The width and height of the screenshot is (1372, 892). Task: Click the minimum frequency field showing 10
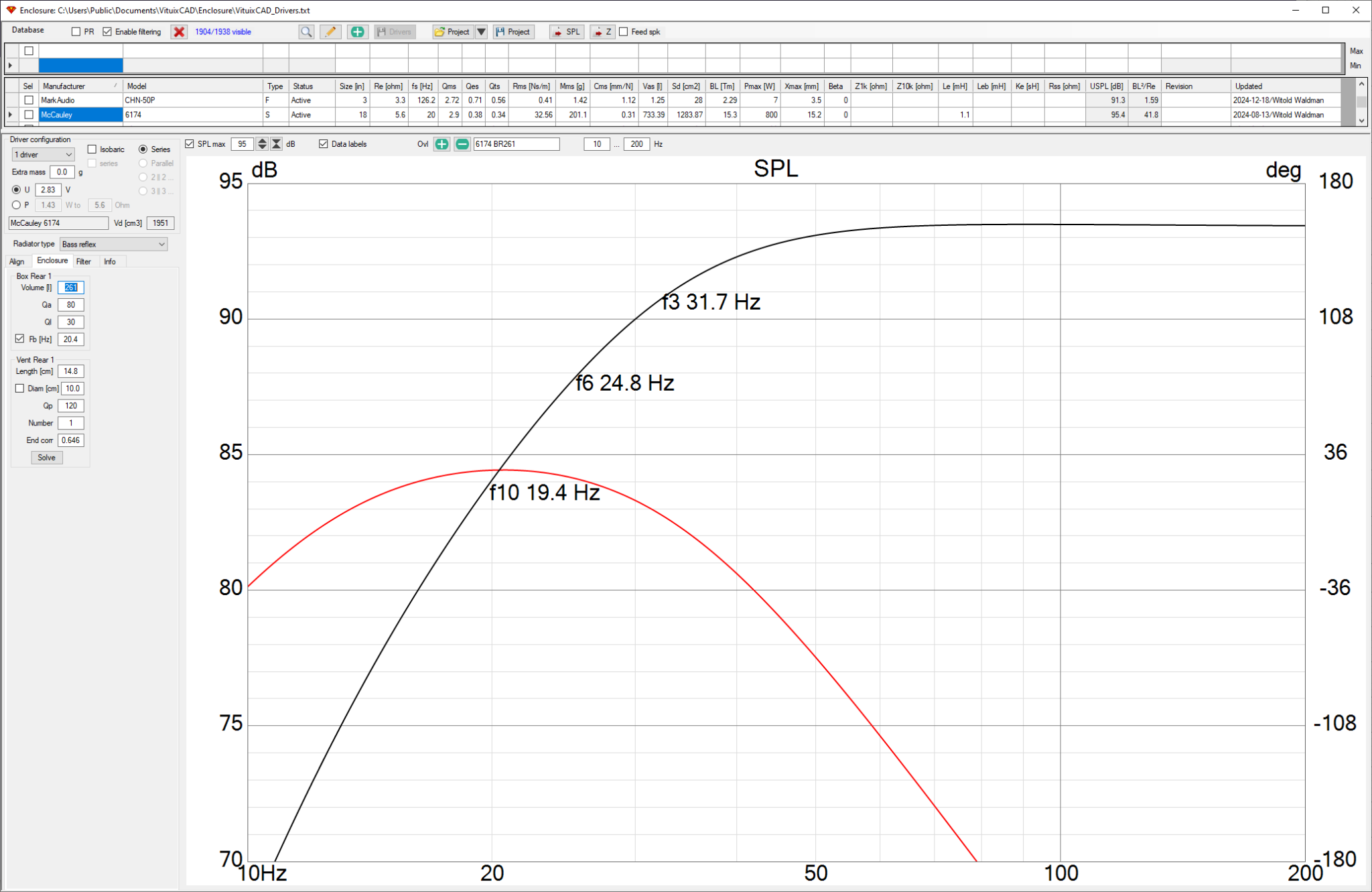pyautogui.click(x=597, y=144)
